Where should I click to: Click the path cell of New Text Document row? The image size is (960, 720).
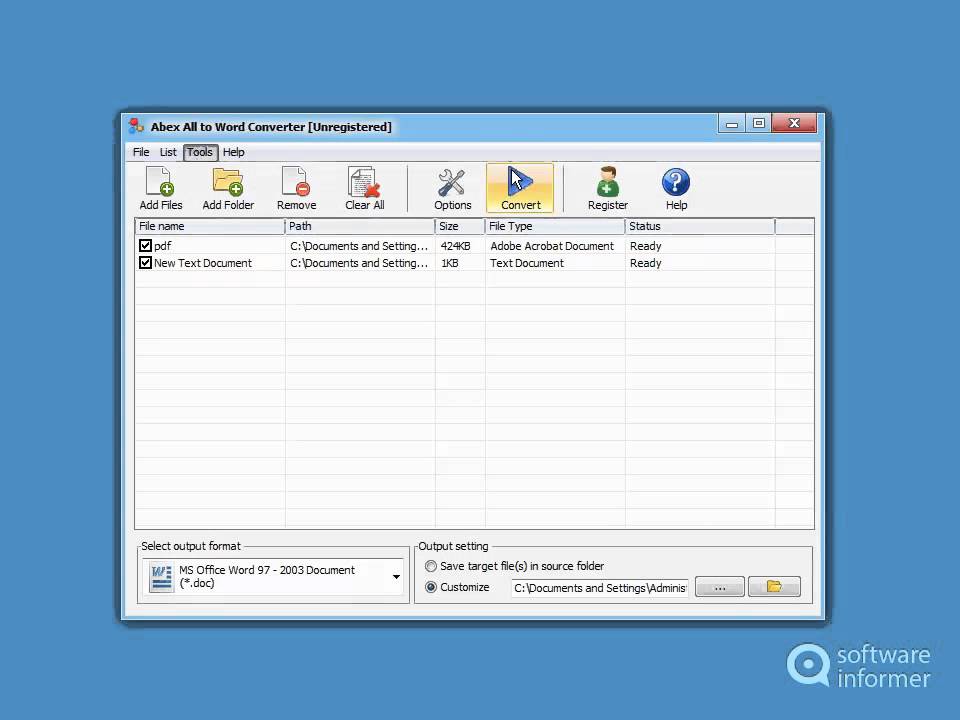(x=359, y=263)
